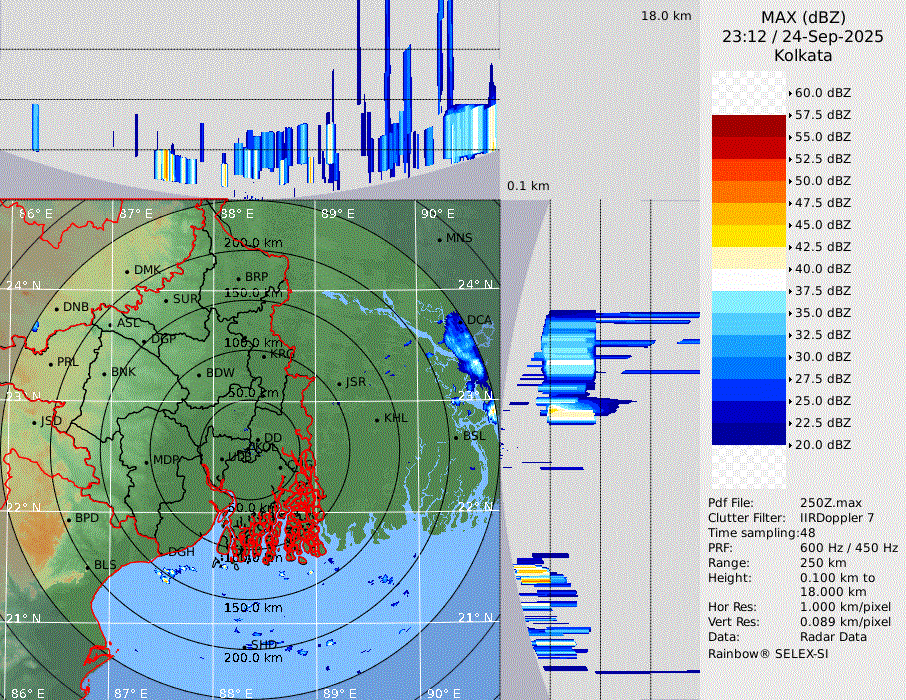This screenshot has height=700, width=906.
Task: Click the 18.0 km height label
Action: 666,16
